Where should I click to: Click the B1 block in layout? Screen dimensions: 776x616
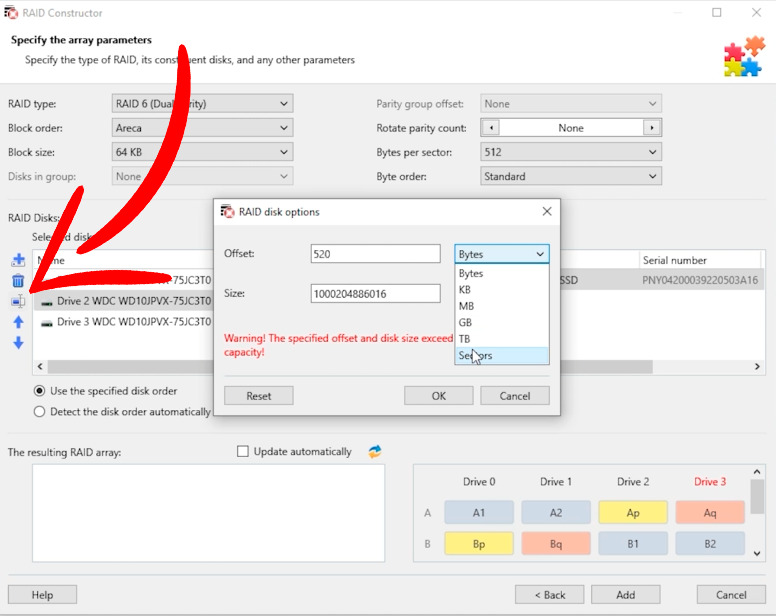(633, 544)
